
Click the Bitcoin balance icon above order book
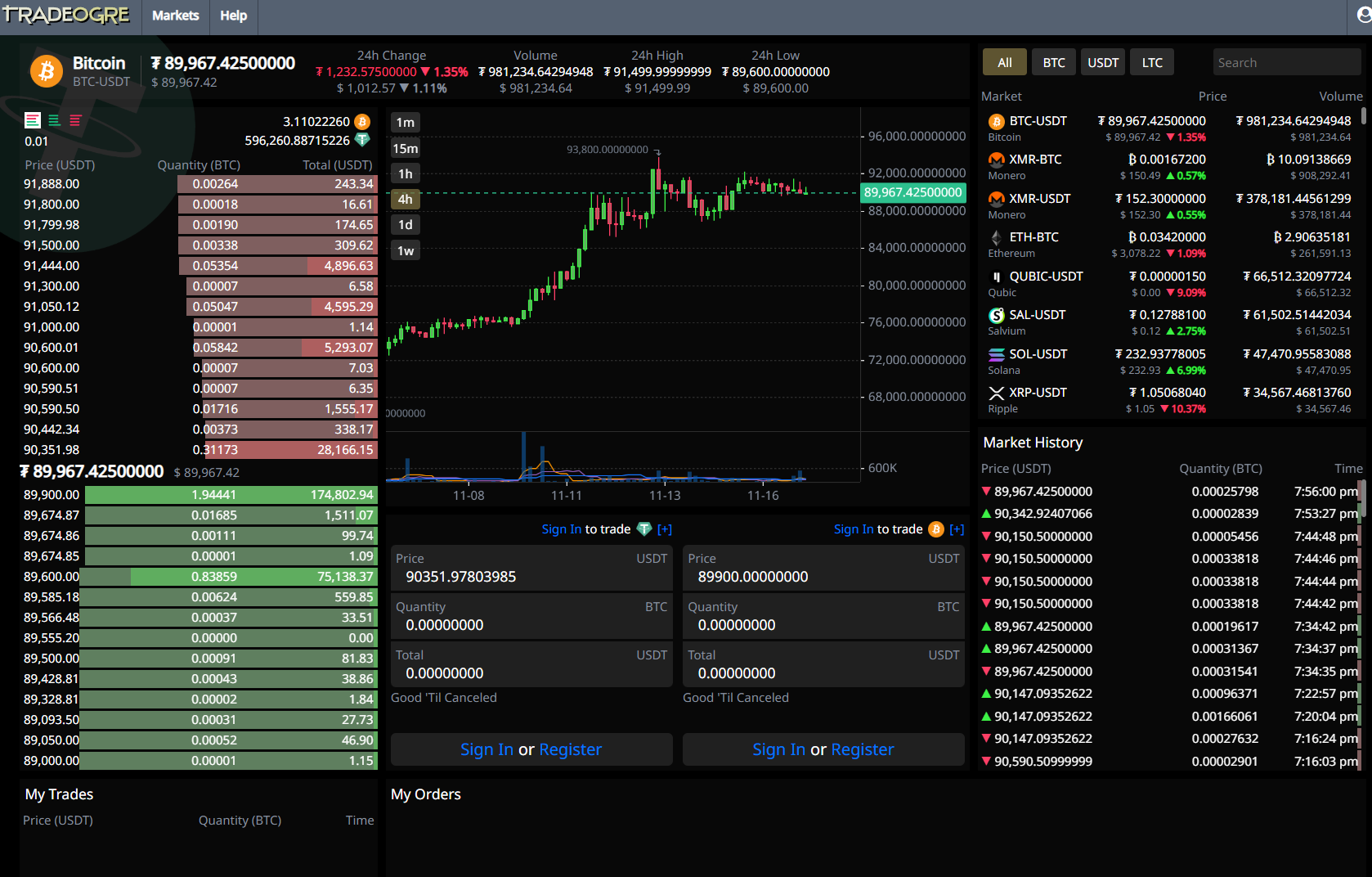pyautogui.click(x=362, y=122)
